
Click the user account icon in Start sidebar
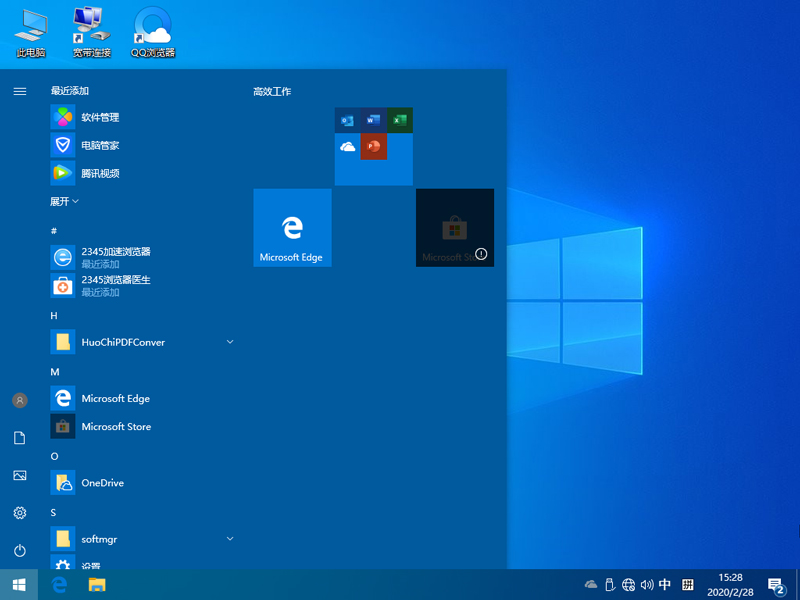pyautogui.click(x=20, y=400)
